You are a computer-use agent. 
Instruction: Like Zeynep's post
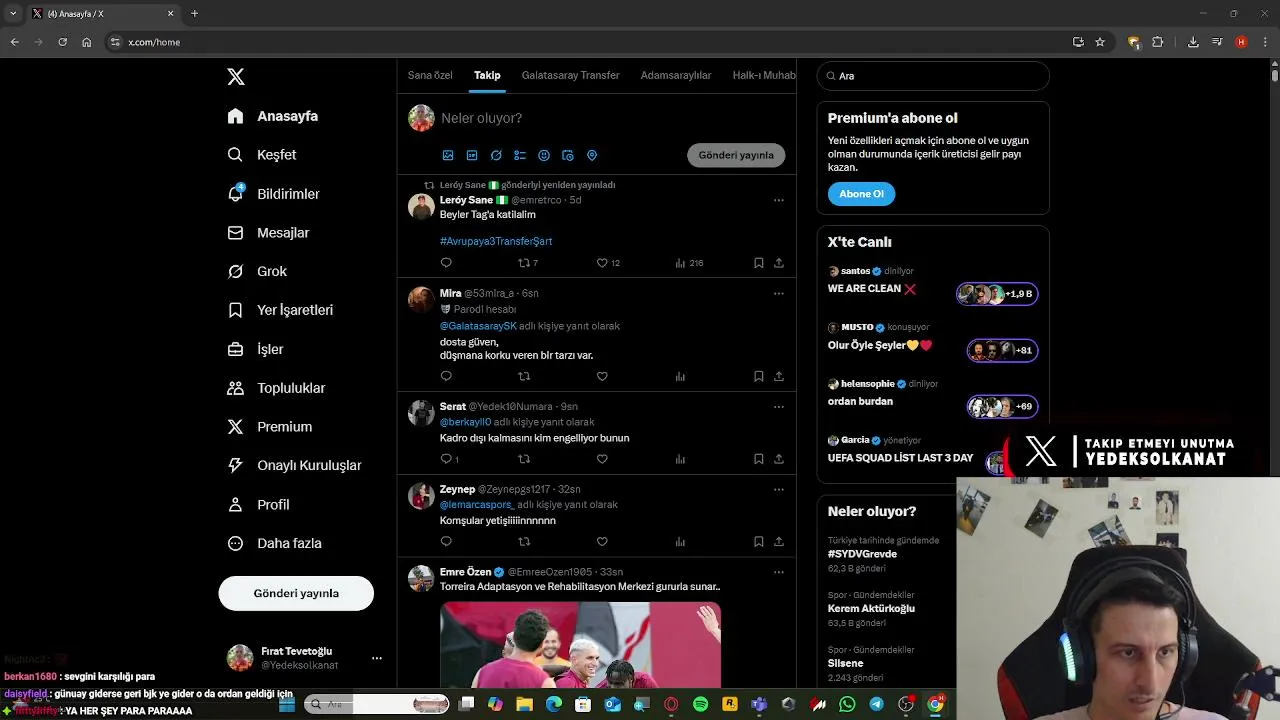[x=602, y=542]
